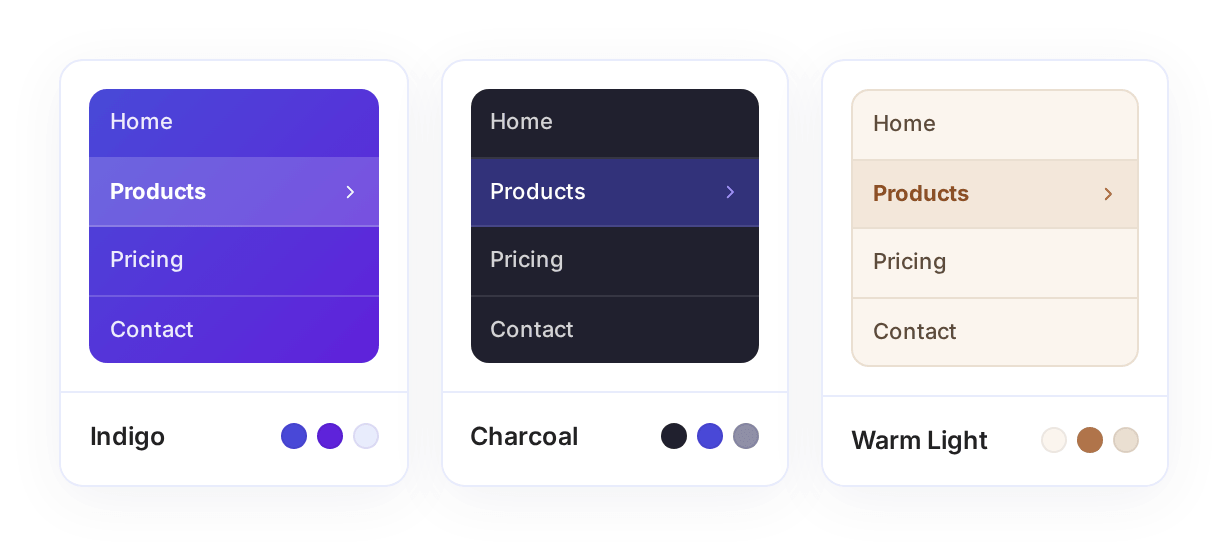The height and width of the screenshot is (546, 1228).
Task: Select Home in the Warm Light menu
Action: pos(995,125)
